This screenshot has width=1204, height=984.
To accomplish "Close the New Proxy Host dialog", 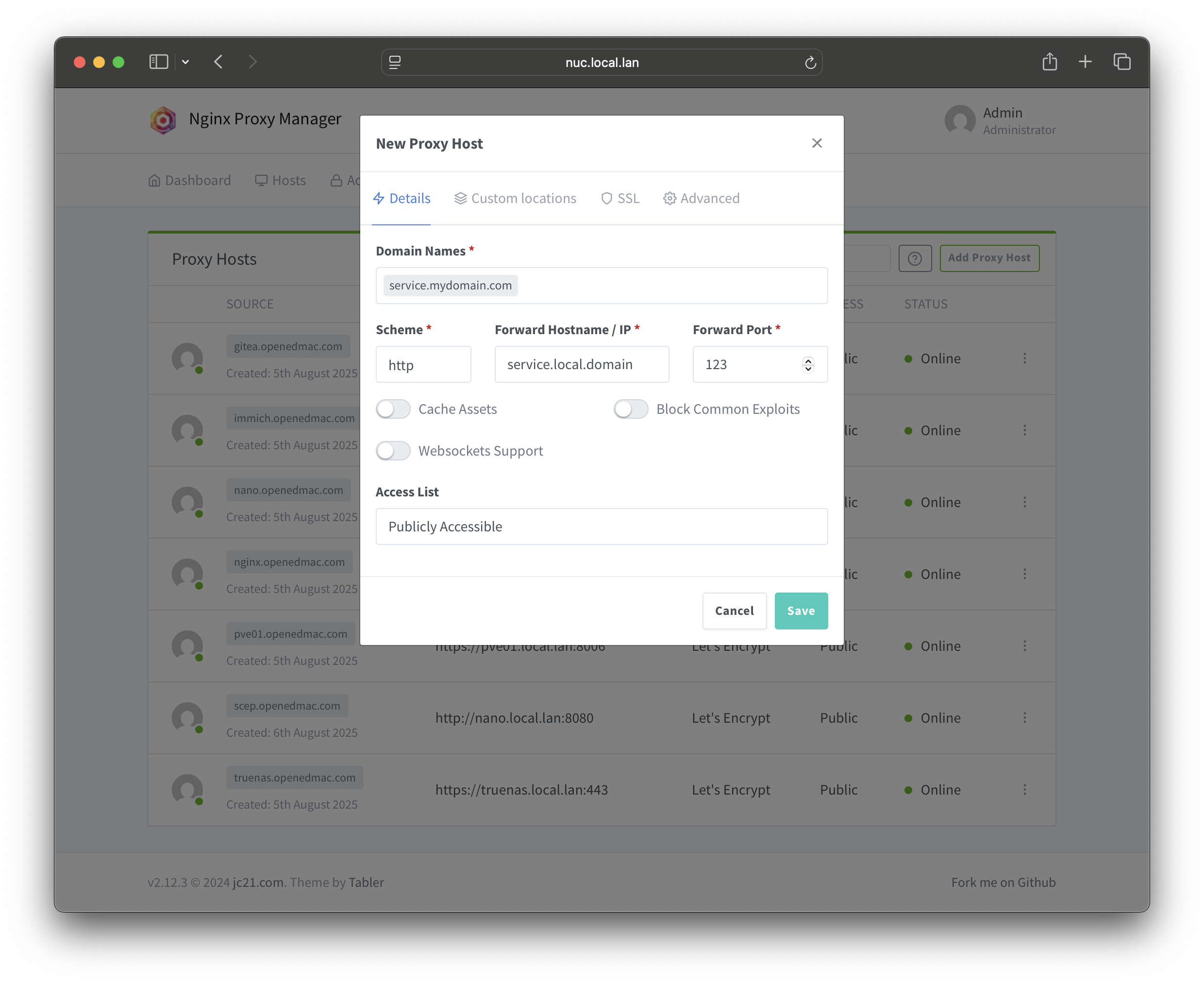I will (817, 143).
